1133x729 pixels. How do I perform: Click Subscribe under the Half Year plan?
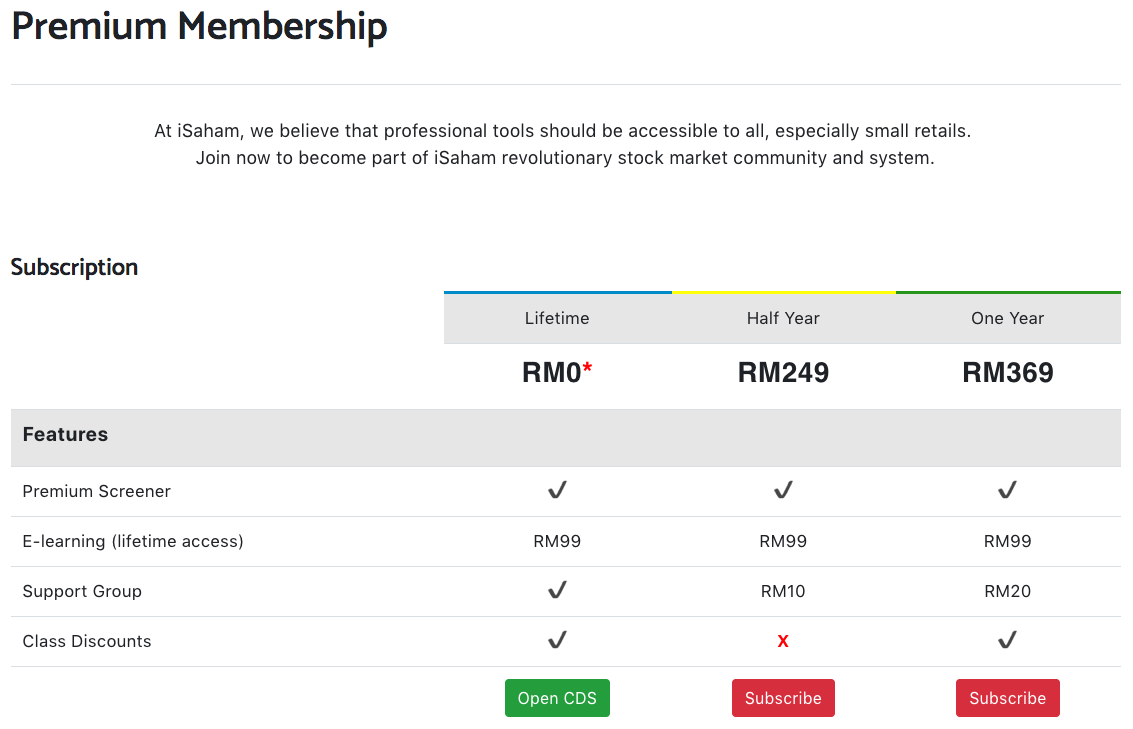coord(783,698)
